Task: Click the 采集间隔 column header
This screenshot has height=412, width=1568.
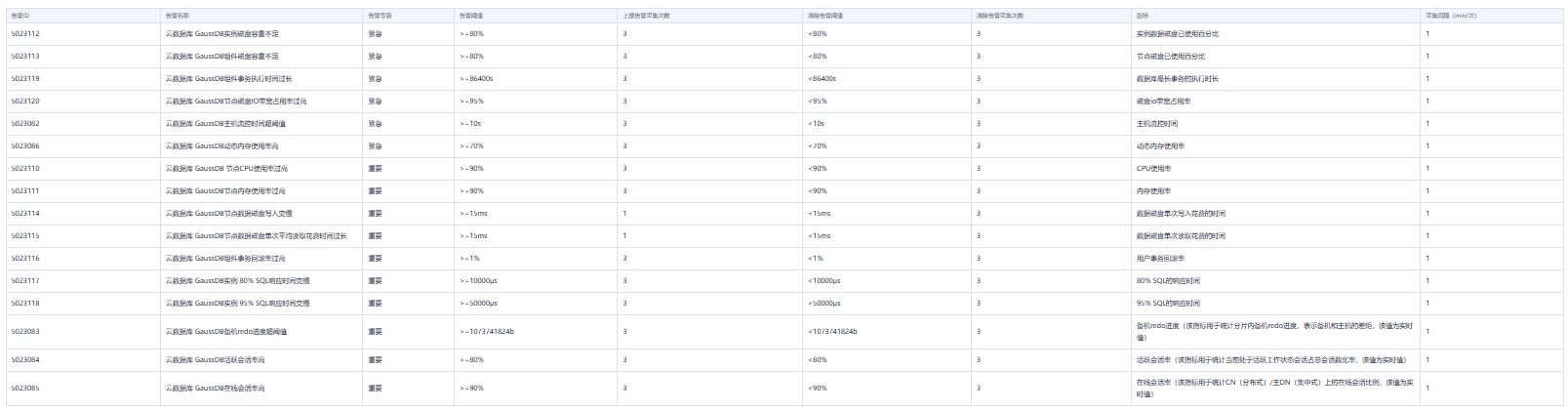Action: click(x=1451, y=16)
